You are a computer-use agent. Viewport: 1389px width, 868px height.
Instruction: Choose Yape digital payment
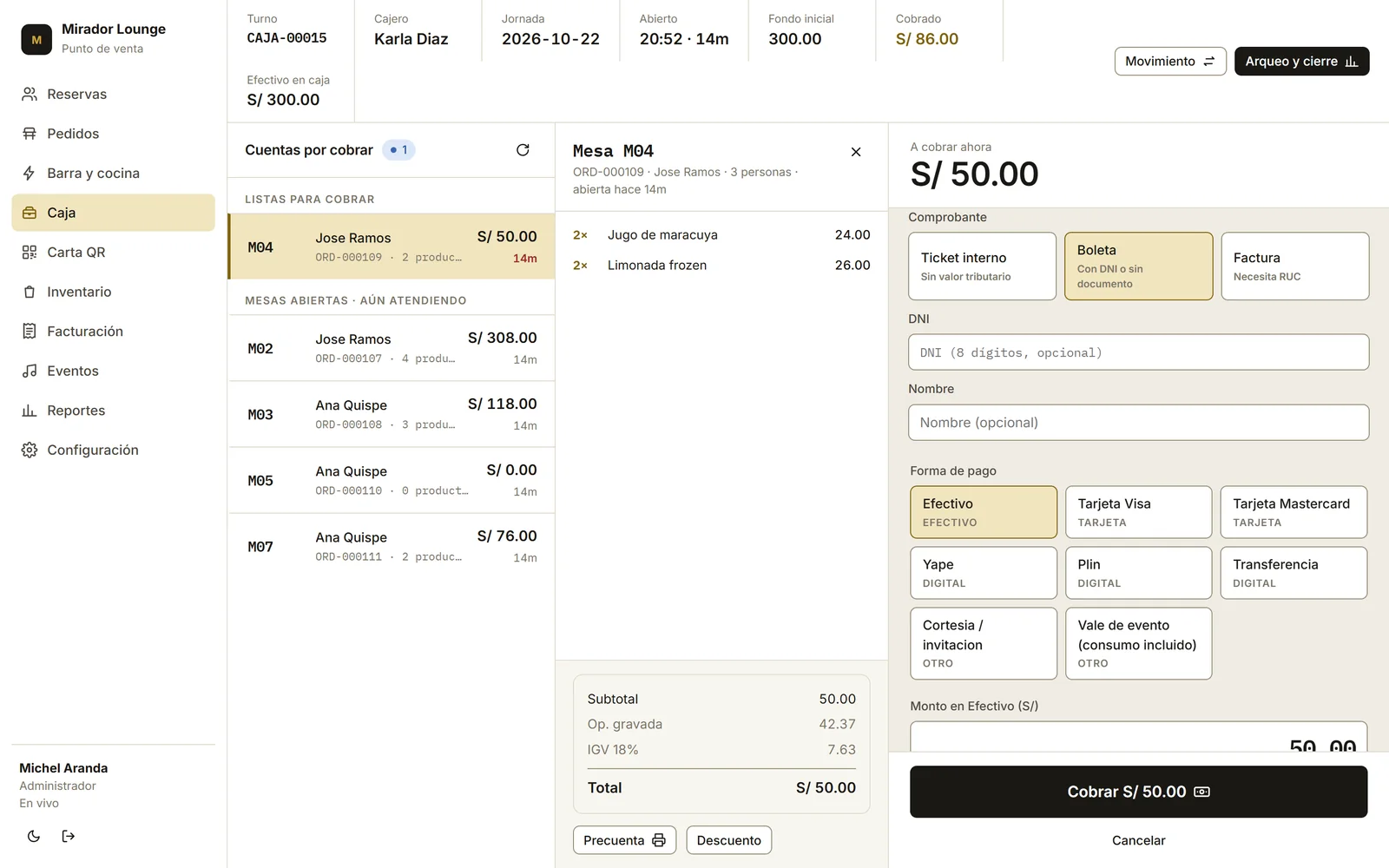pos(984,573)
